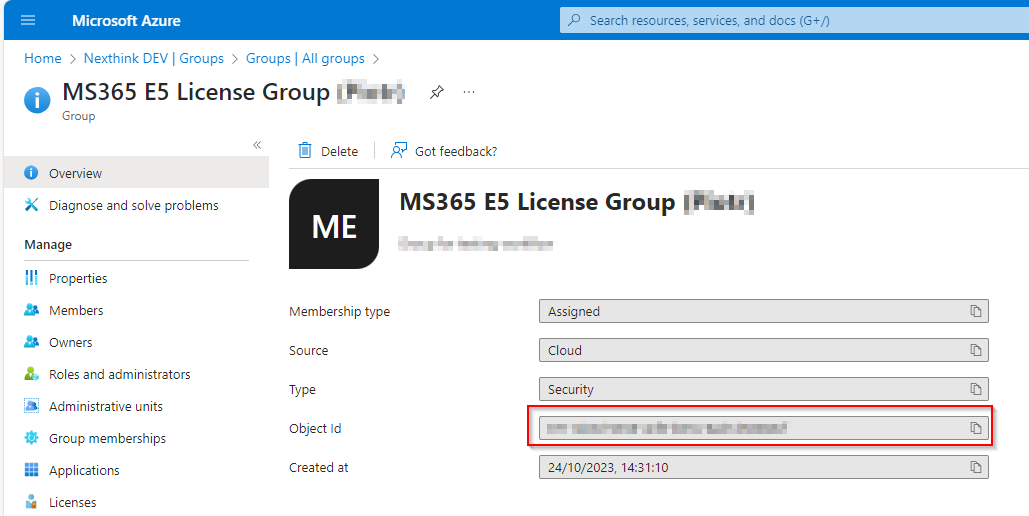
Task: Click the Properties bars icon
Action: click(x=31, y=278)
